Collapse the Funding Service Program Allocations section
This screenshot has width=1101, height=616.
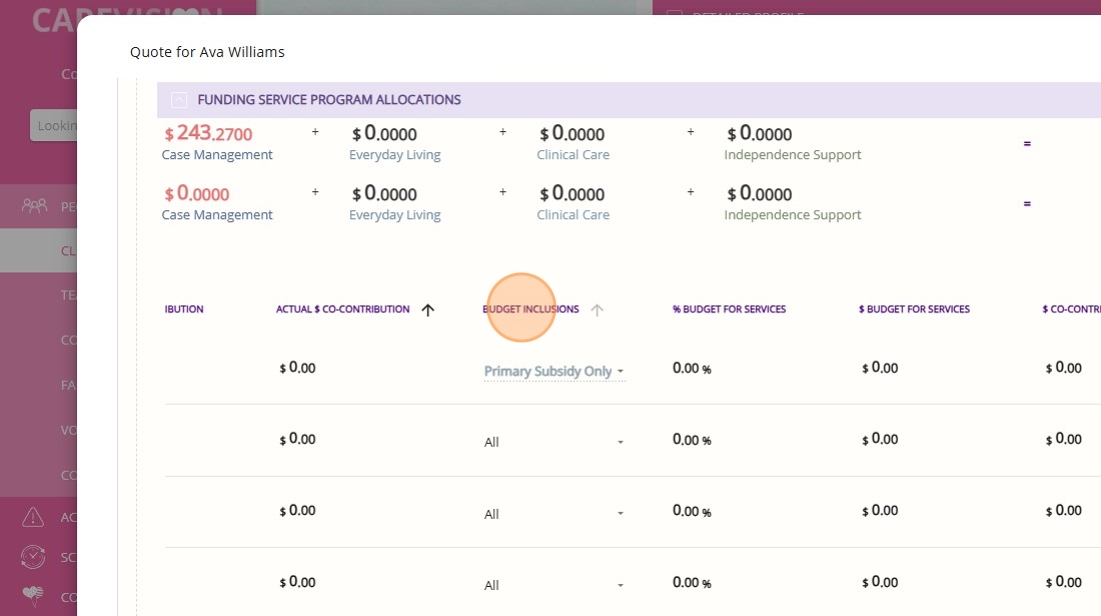coord(179,100)
